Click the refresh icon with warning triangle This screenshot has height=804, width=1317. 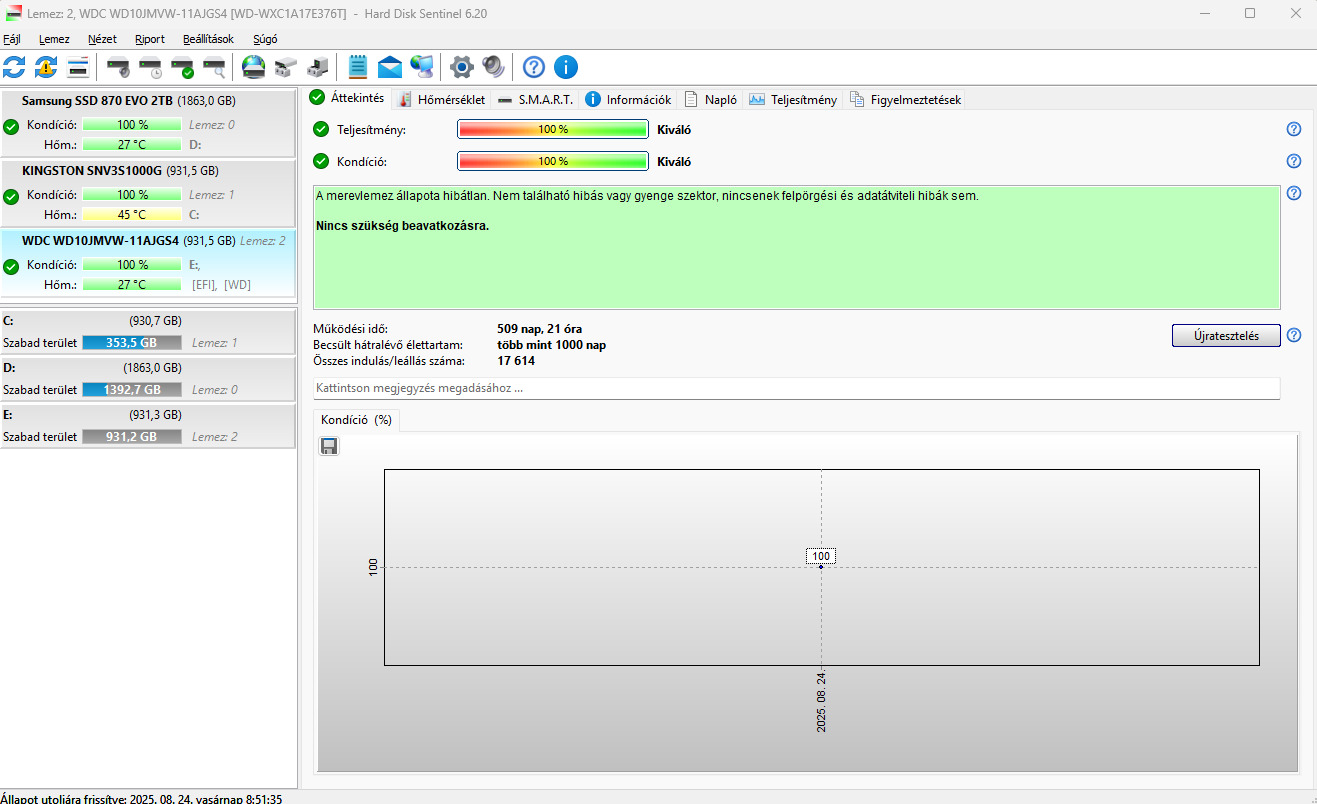pyautogui.click(x=46, y=67)
